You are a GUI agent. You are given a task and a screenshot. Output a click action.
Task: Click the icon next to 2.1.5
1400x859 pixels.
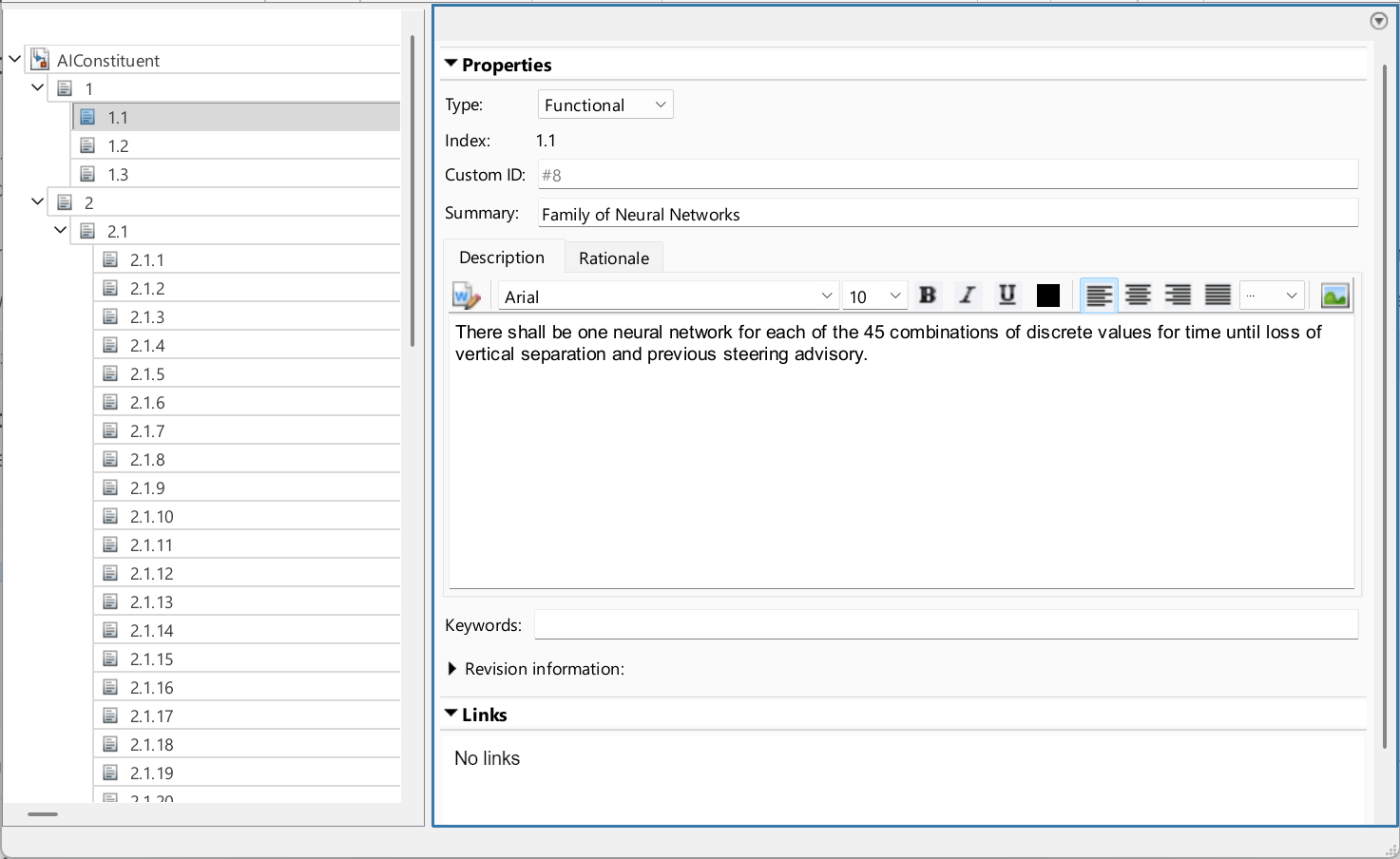(110, 373)
